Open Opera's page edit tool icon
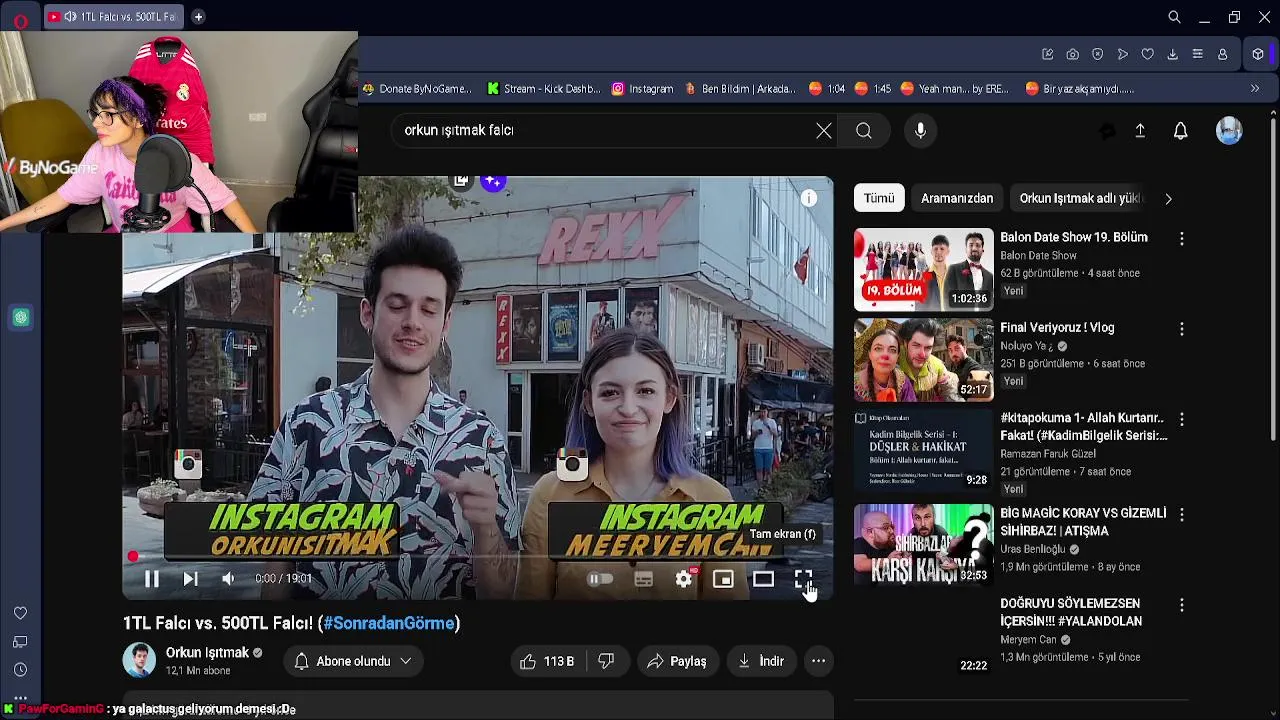This screenshot has width=1280, height=720. (1047, 54)
